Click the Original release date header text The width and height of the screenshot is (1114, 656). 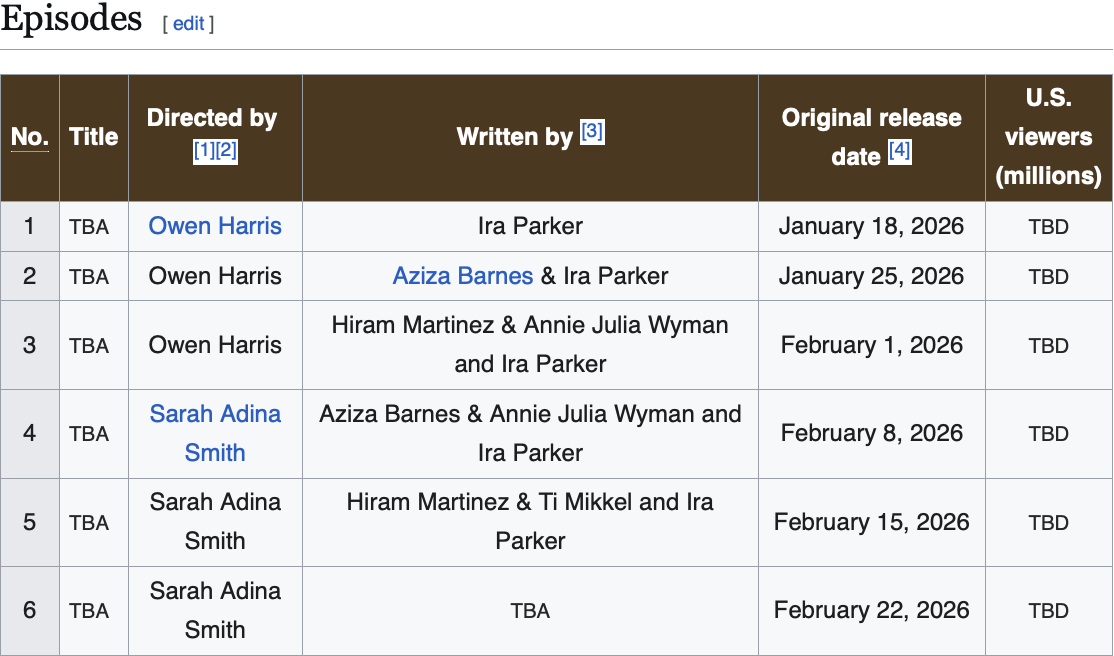[872, 136]
